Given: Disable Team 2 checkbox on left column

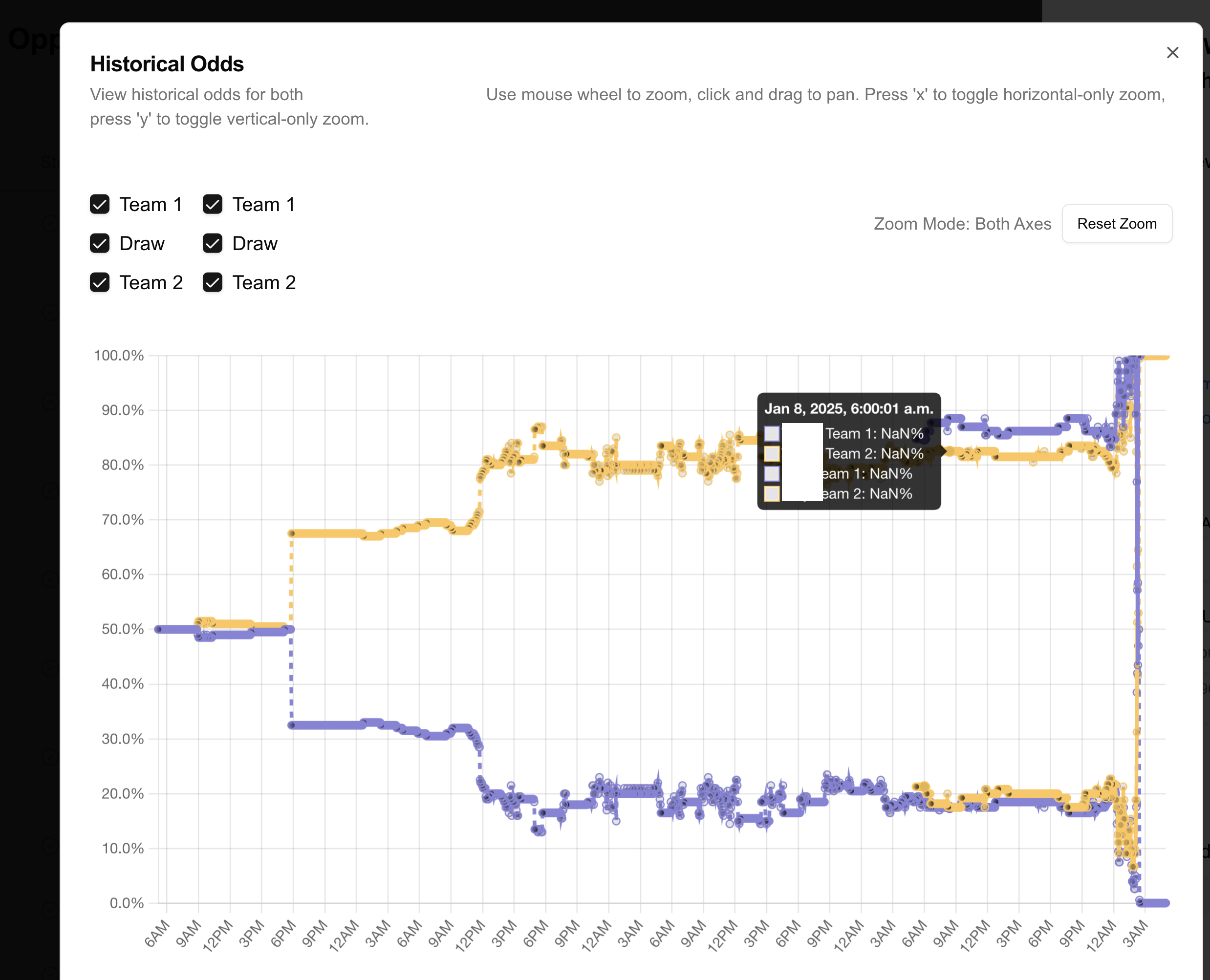Looking at the screenshot, I should point(100,282).
